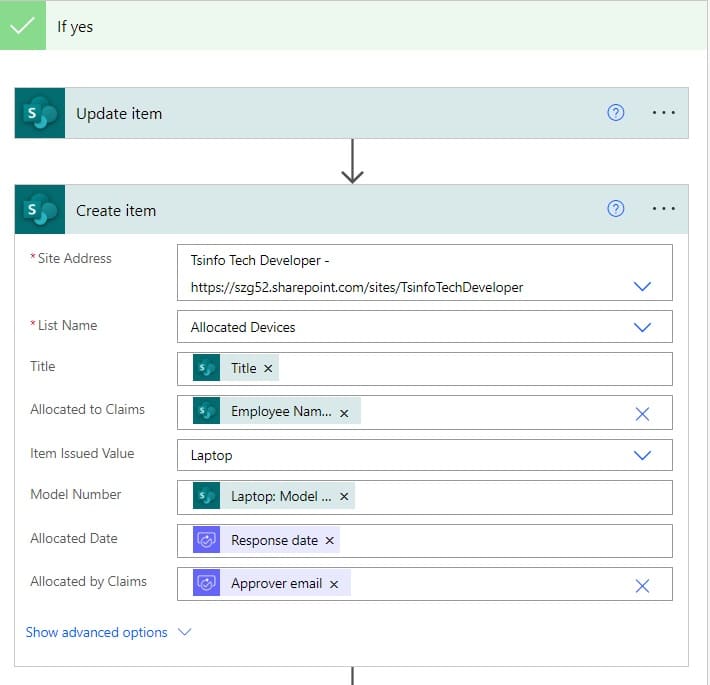
Task: Click the Allocated Date label
Action: (x=74, y=538)
